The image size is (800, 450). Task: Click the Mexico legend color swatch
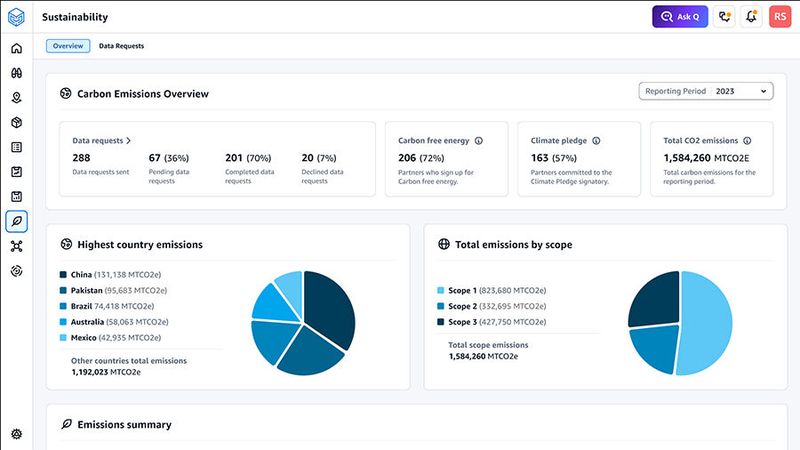63,338
